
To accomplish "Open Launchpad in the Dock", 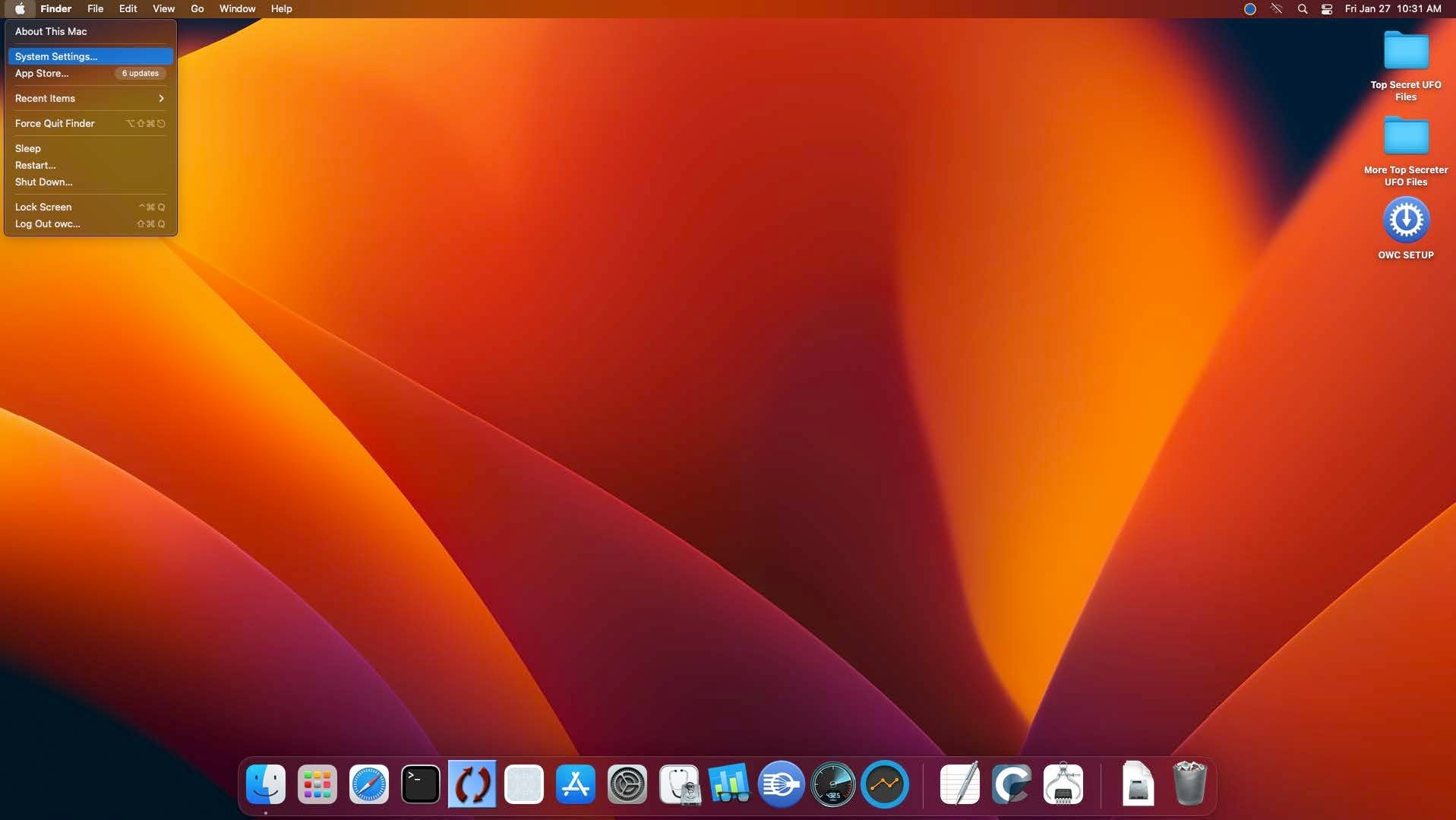I will click(317, 784).
